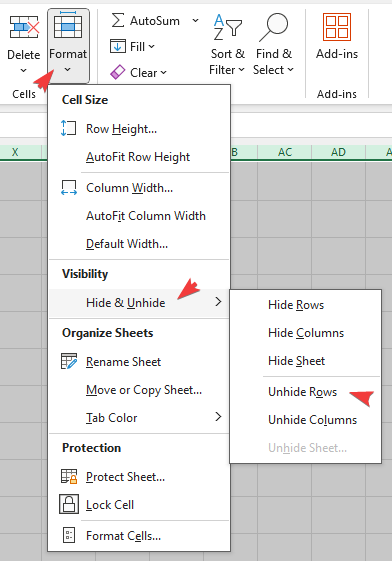This screenshot has width=392, height=561.
Task: Open the Add-ins icon
Action: coord(337,27)
